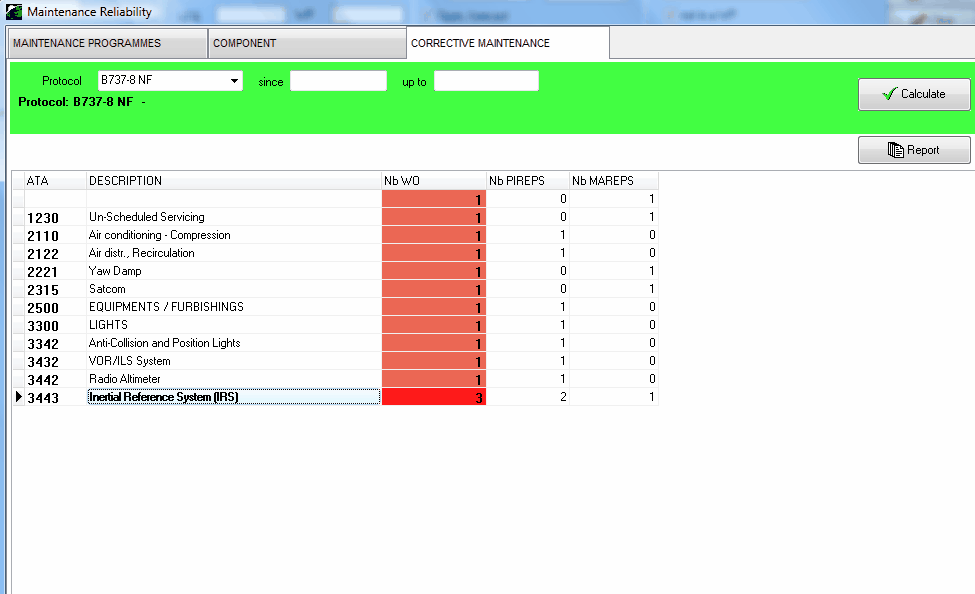
Task: Click ATA code 3442
Action: [43, 381]
